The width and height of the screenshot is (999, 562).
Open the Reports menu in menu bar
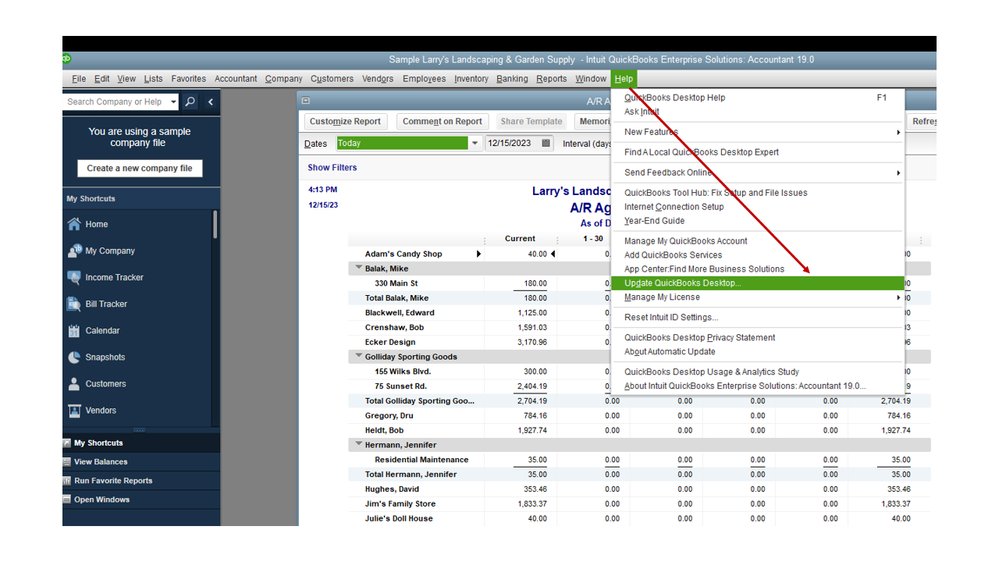tap(551, 79)
